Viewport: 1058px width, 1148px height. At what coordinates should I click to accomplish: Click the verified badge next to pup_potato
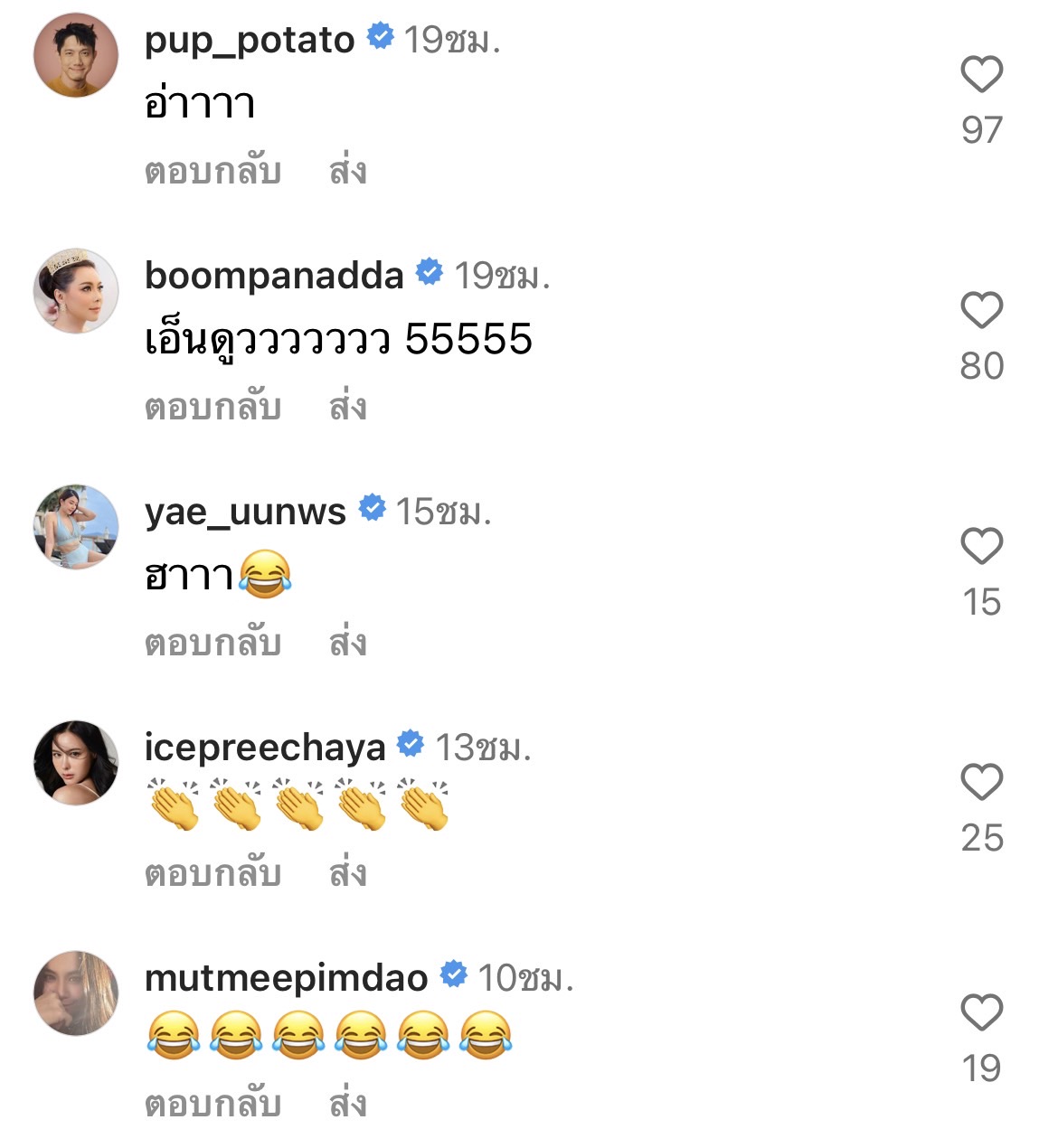pyautogui.click(x=381, y=38)
